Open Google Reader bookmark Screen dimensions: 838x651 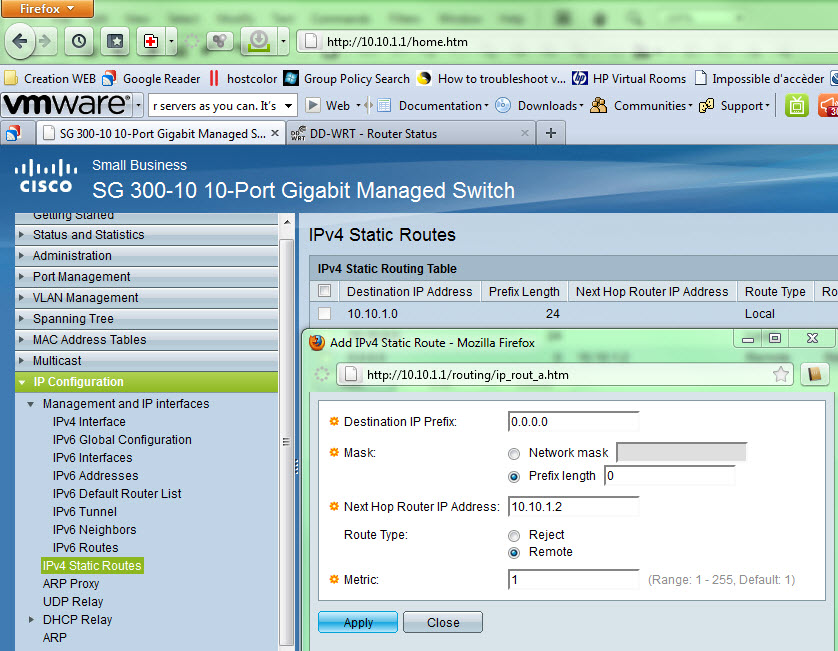pyautogui.click(x=151, y=79)
